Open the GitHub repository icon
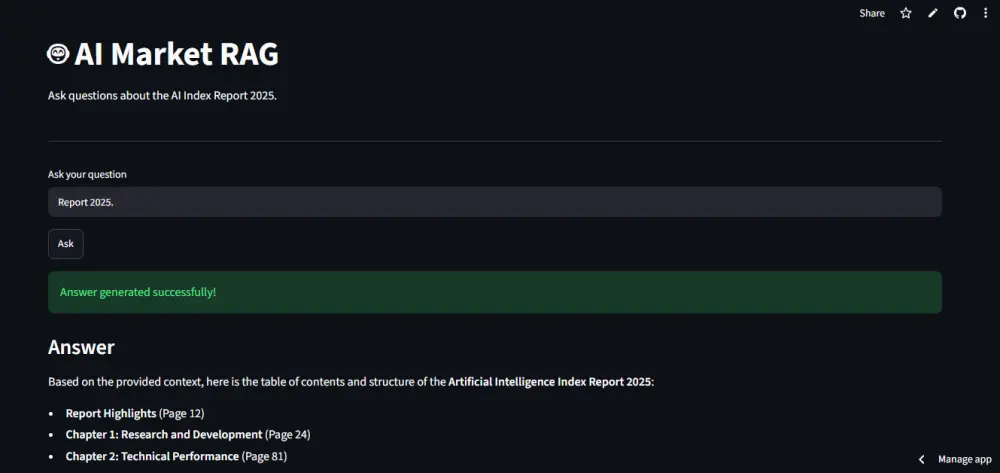 [960, 13]
